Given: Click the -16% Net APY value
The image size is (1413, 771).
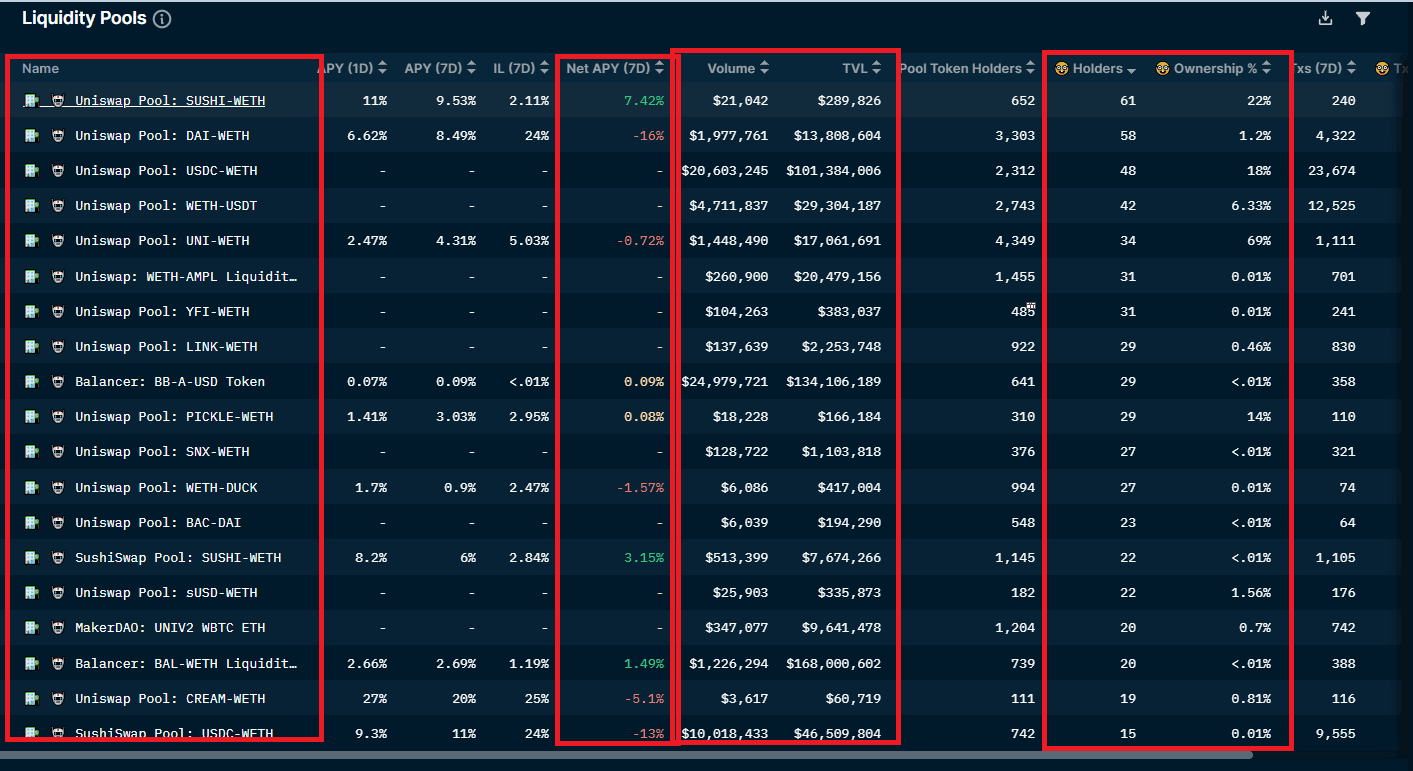Looking at the screenshot, I should [648, 136].
